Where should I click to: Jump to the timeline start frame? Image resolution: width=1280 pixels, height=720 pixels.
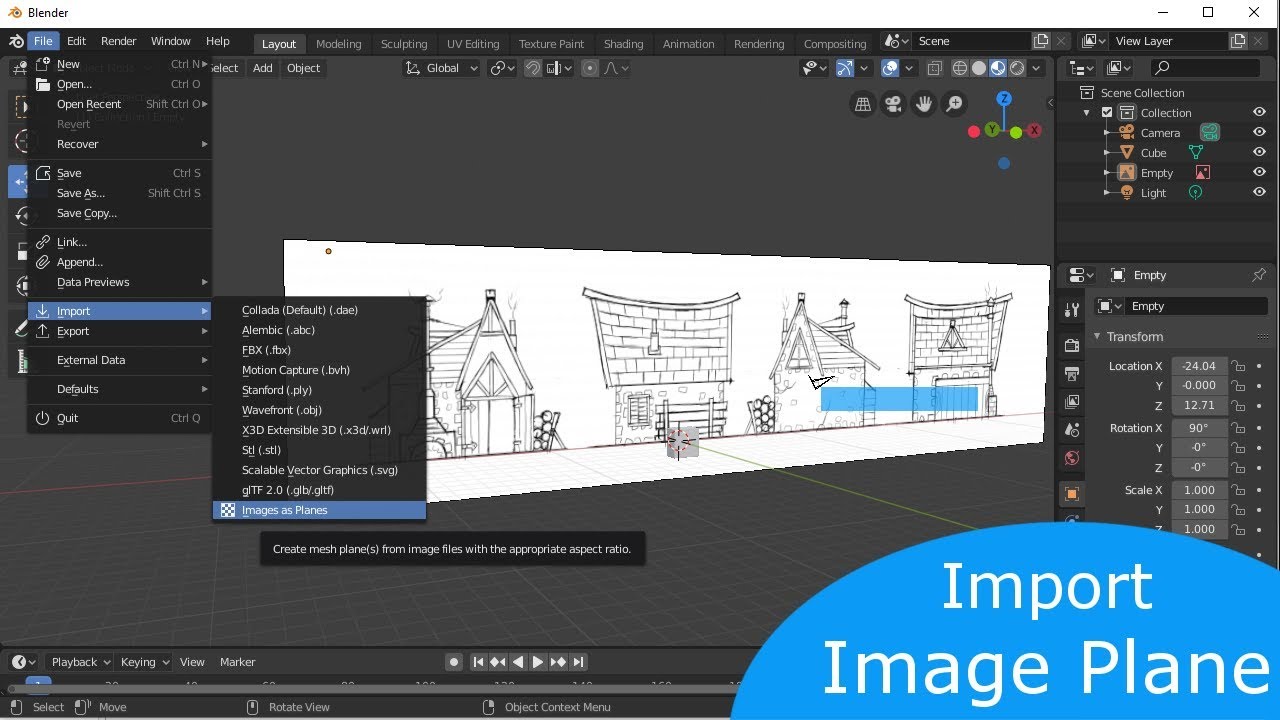coord(478,662)
